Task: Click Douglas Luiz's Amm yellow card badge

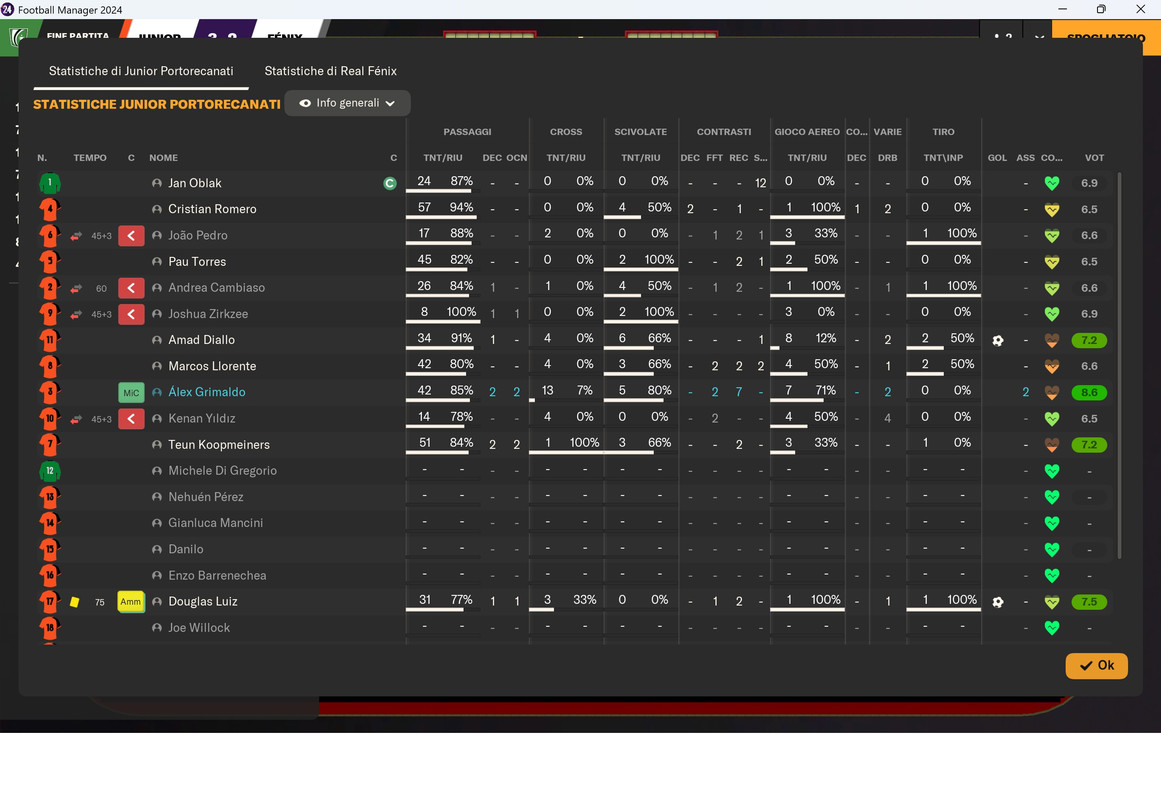Action: (131, 601)
